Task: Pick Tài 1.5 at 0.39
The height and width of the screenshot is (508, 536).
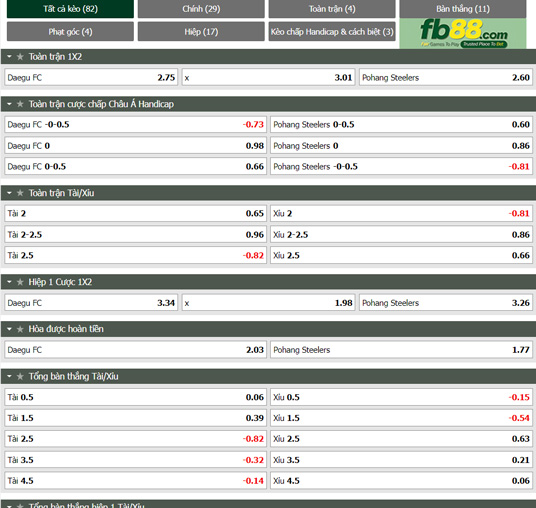Action: coord(135,418)
